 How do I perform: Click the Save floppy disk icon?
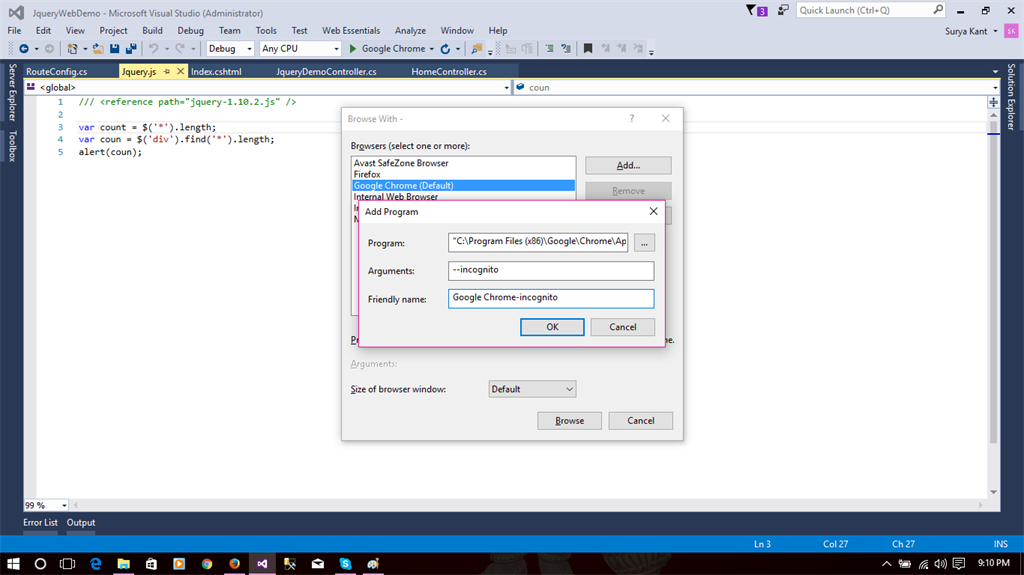click(115, 48)
